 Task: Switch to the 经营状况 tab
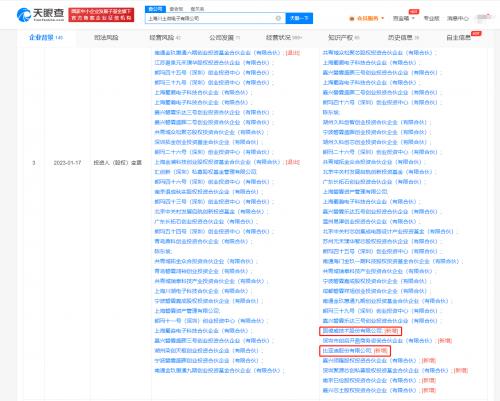click(x=284, y=38)
